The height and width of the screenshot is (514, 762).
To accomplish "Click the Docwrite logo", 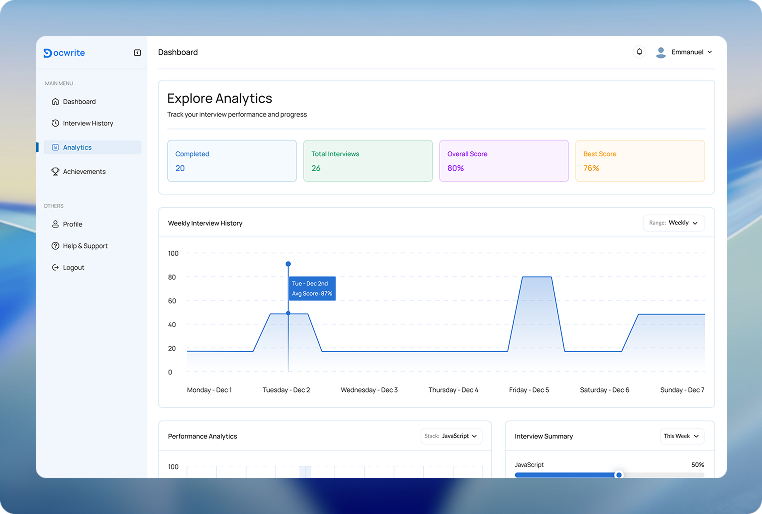I will 64,53.
